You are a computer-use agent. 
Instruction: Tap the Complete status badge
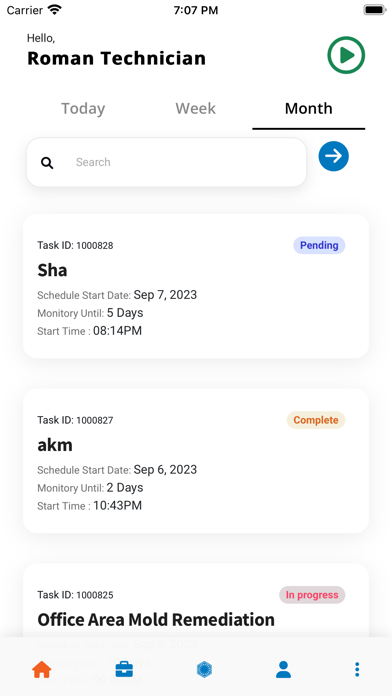click(x=316, y=420)
